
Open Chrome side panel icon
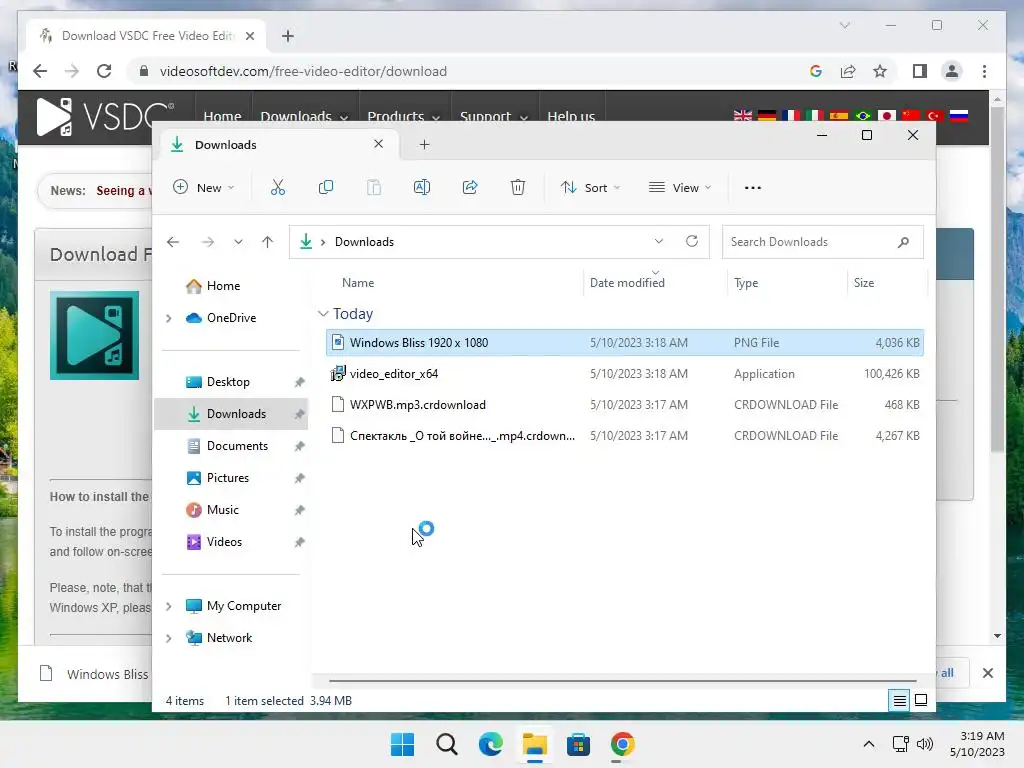pos(920,71)
